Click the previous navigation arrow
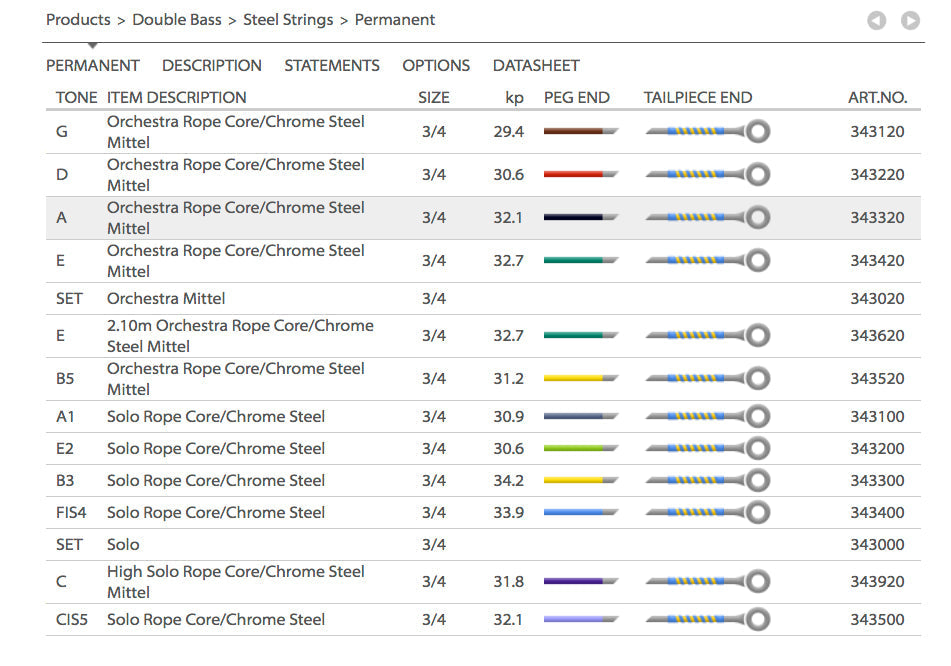The width and height of the screenshot is (951, 666). pos(876,20)
